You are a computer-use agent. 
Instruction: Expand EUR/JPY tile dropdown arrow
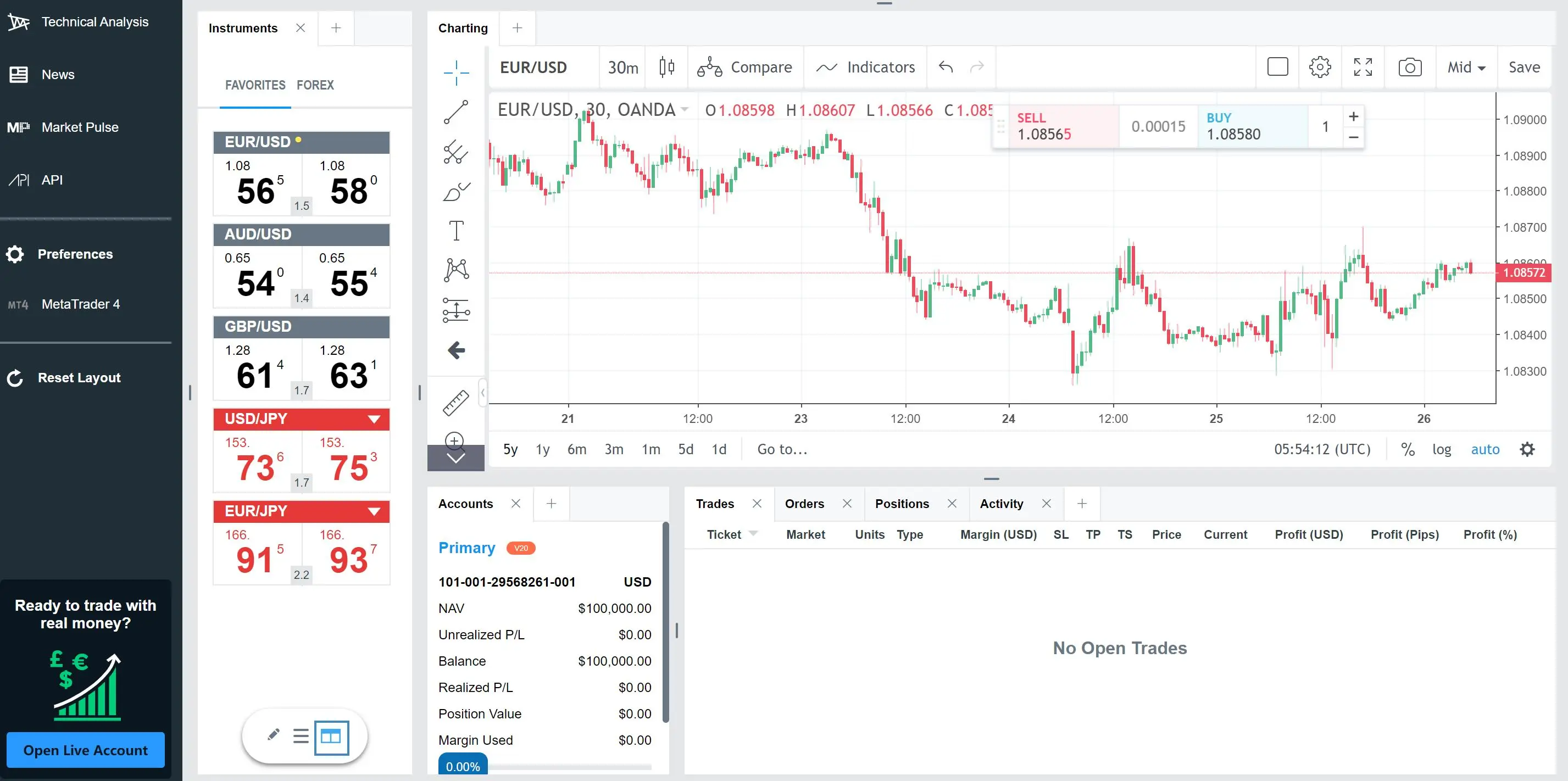coord(374,511)
